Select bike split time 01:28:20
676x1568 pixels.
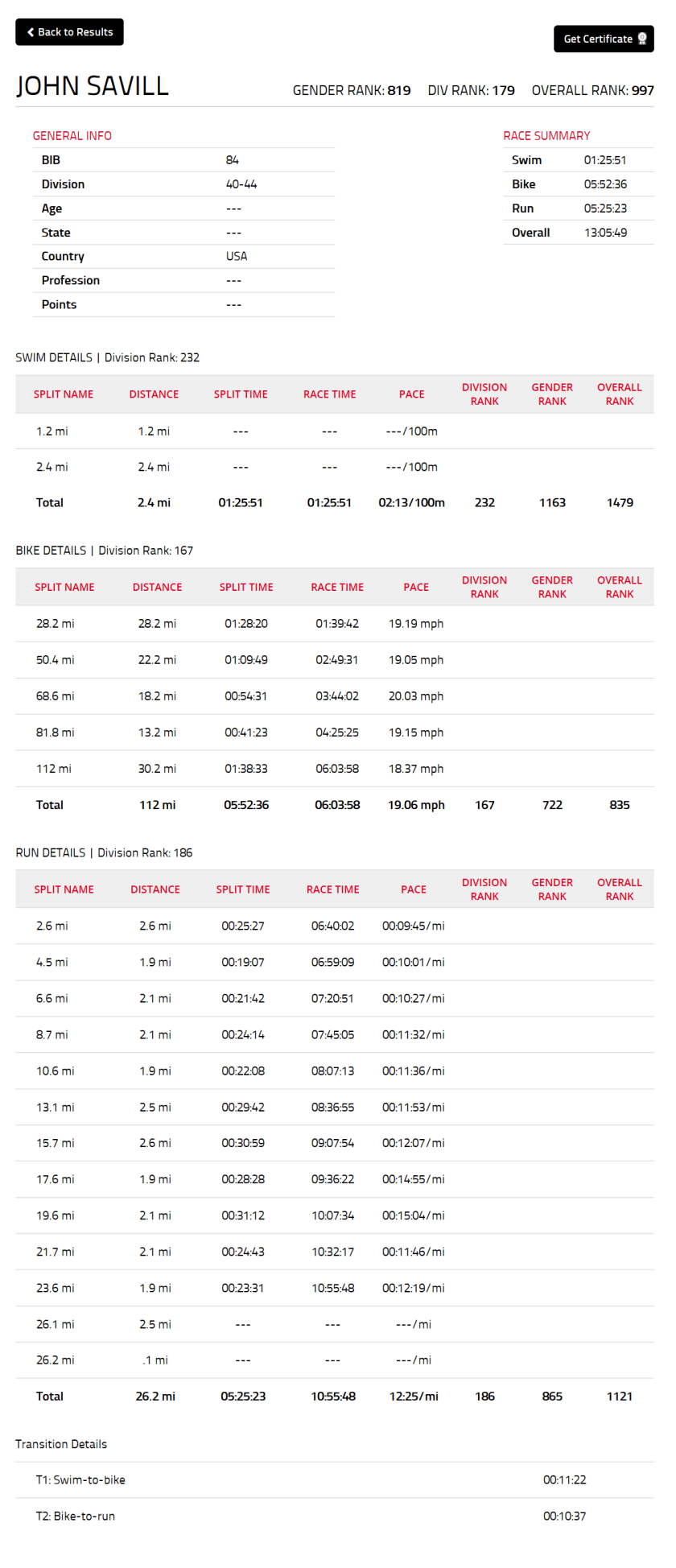pos(246,624)
